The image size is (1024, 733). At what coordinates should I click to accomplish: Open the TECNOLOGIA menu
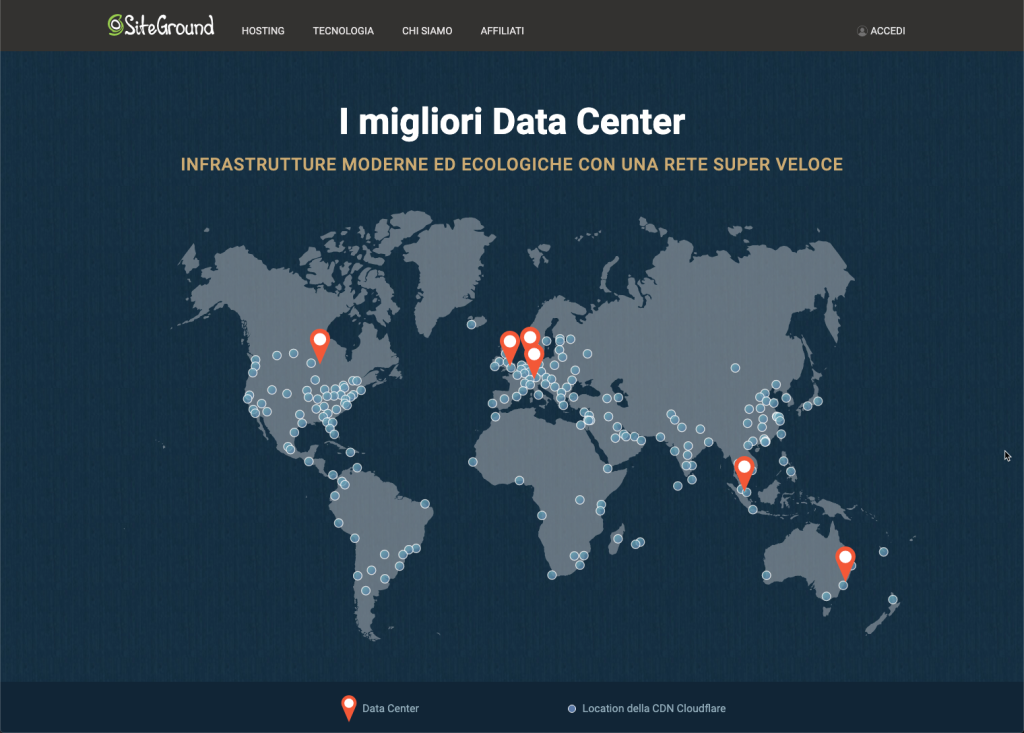click(343, 31)
